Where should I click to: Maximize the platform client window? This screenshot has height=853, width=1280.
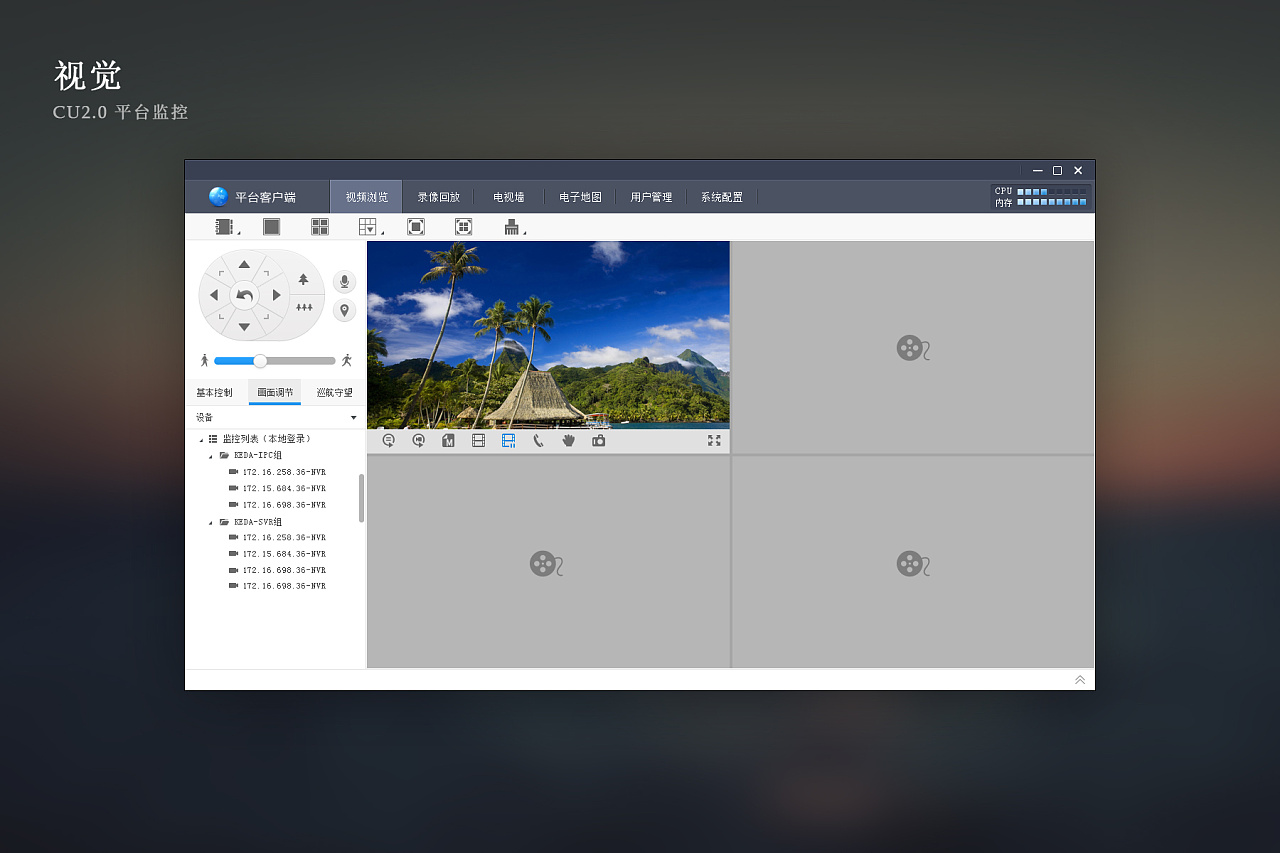pyautogui.click(x=1057, y=171)
